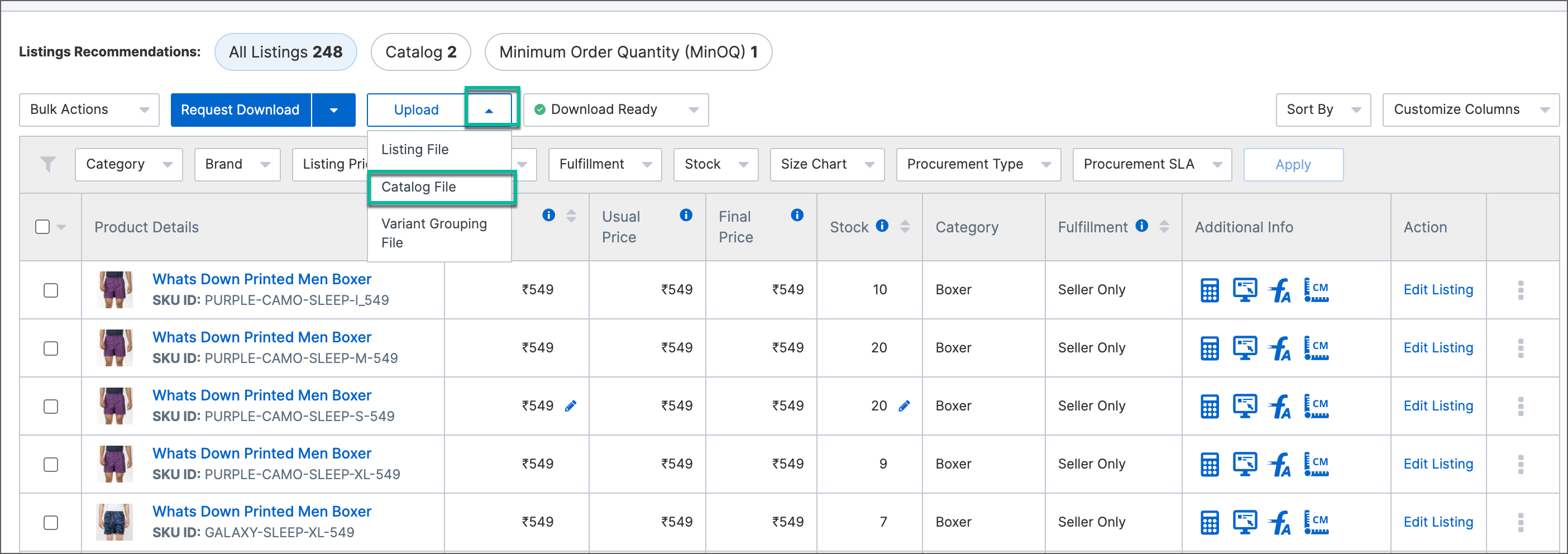Click monitor preview icon for PURPLE-CAMO-SLEEP-I_549 row
Viewport: 1568px width, 554px height.
pyautogui.click(x=1245, y=290)
